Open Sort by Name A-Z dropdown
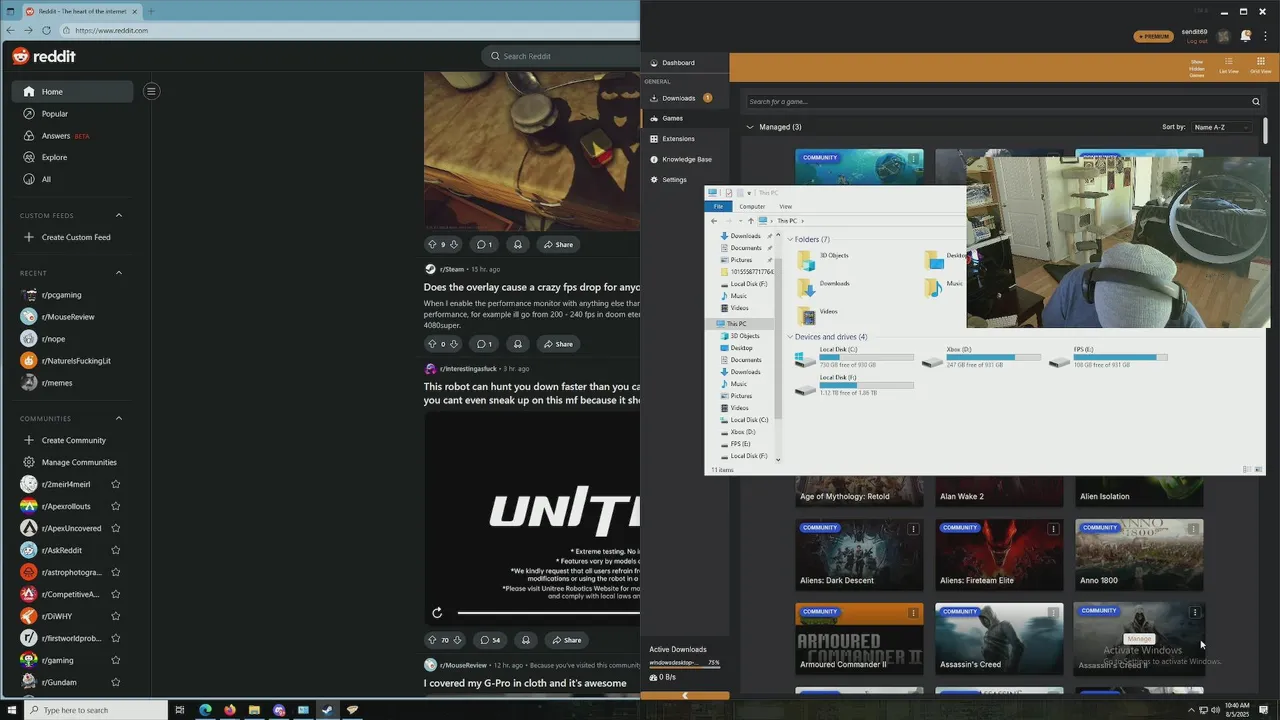 [x=1221, y=127]
